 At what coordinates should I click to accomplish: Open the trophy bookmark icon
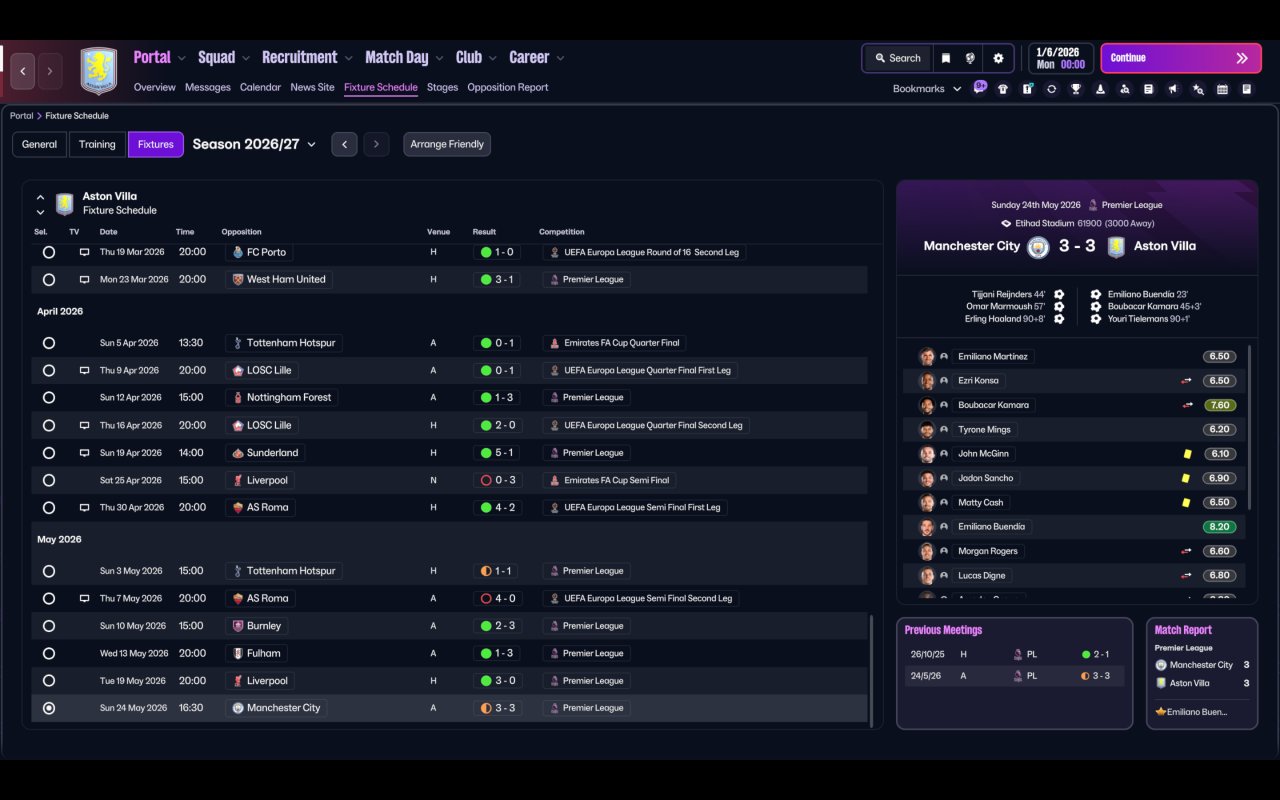pyautogui.click(x=1076, y=89)
